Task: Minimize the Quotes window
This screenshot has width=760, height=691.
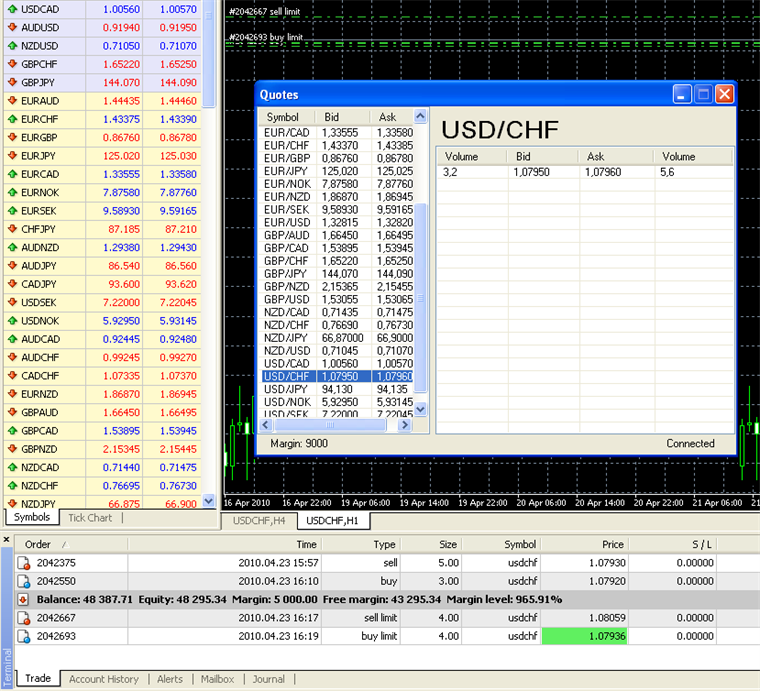Action: point(682,94)
